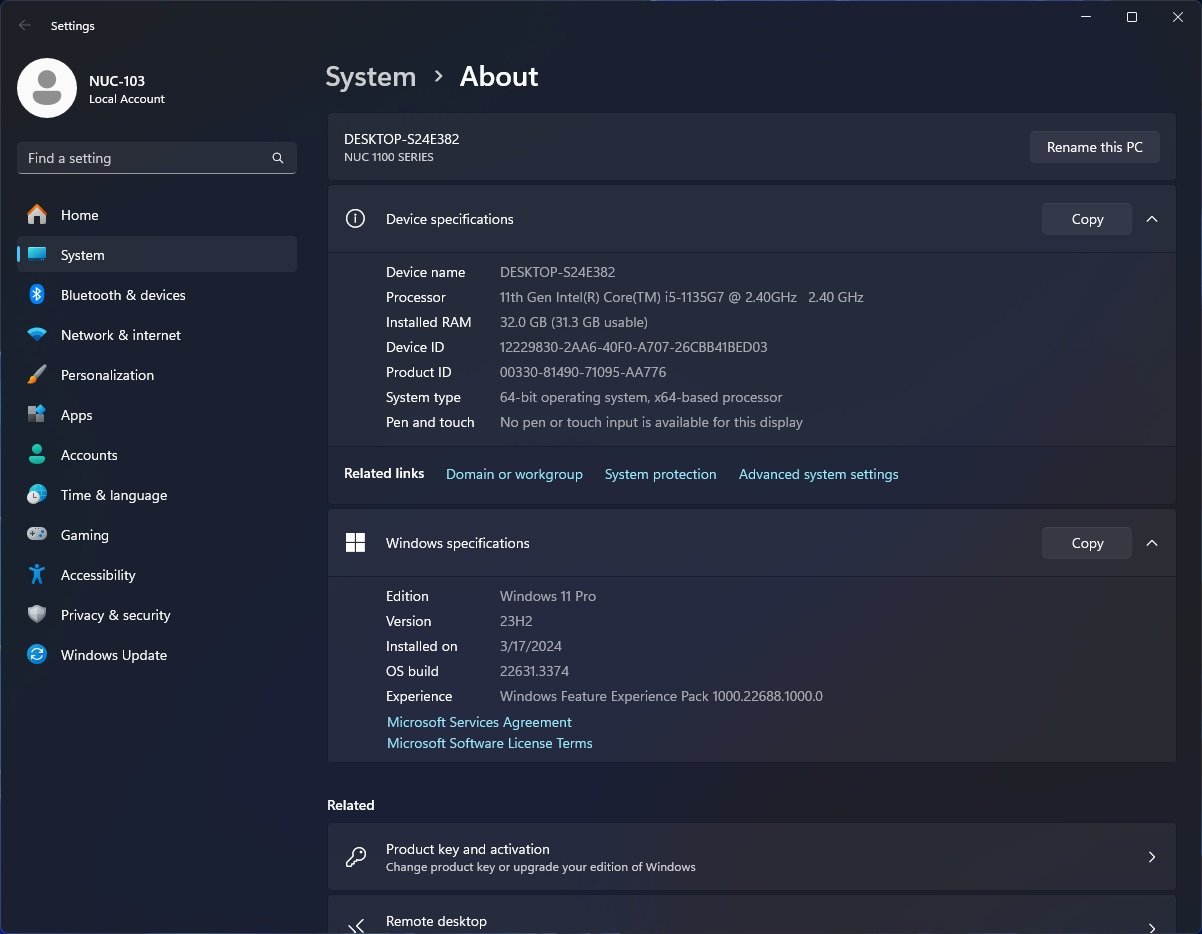Click processor text 11th Gen Intel Core i5-1135G7

coord(682,297)
